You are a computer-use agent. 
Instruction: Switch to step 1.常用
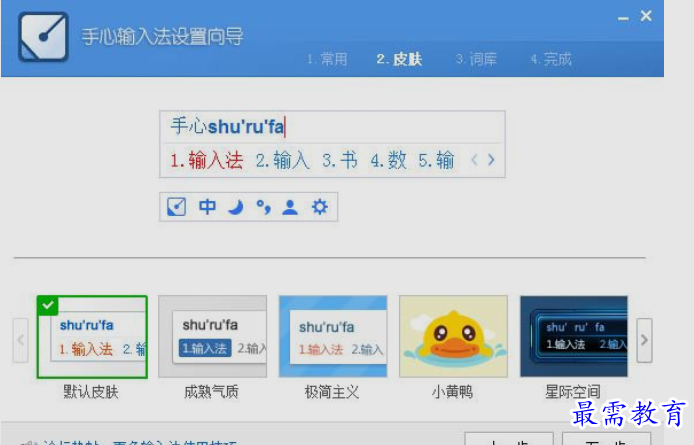point(327,59)
